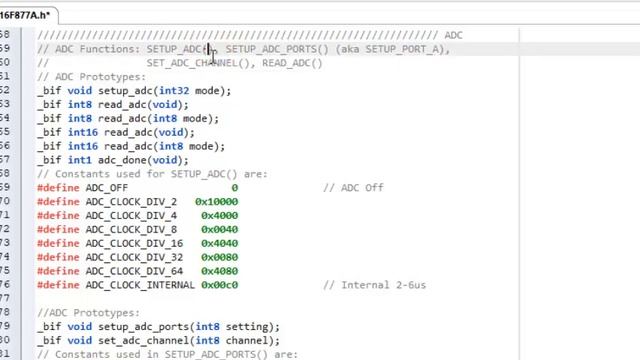Screen dimensions: 640x360
Task: Click 'ADC_OFF' define name
Action: [x=107, y=188]
